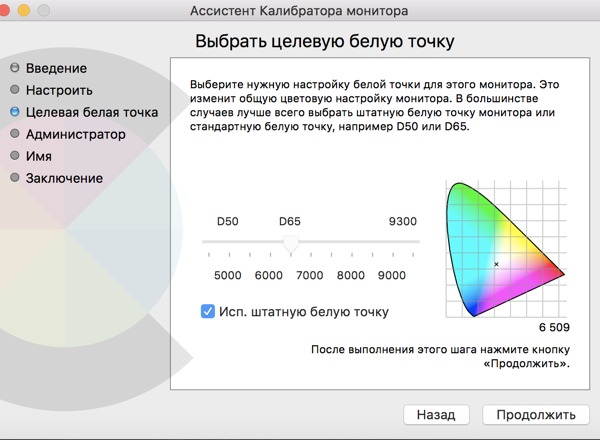Click the slider track near 9300
Viewport: 600px width, 440px height.
[x=403, y=242]
